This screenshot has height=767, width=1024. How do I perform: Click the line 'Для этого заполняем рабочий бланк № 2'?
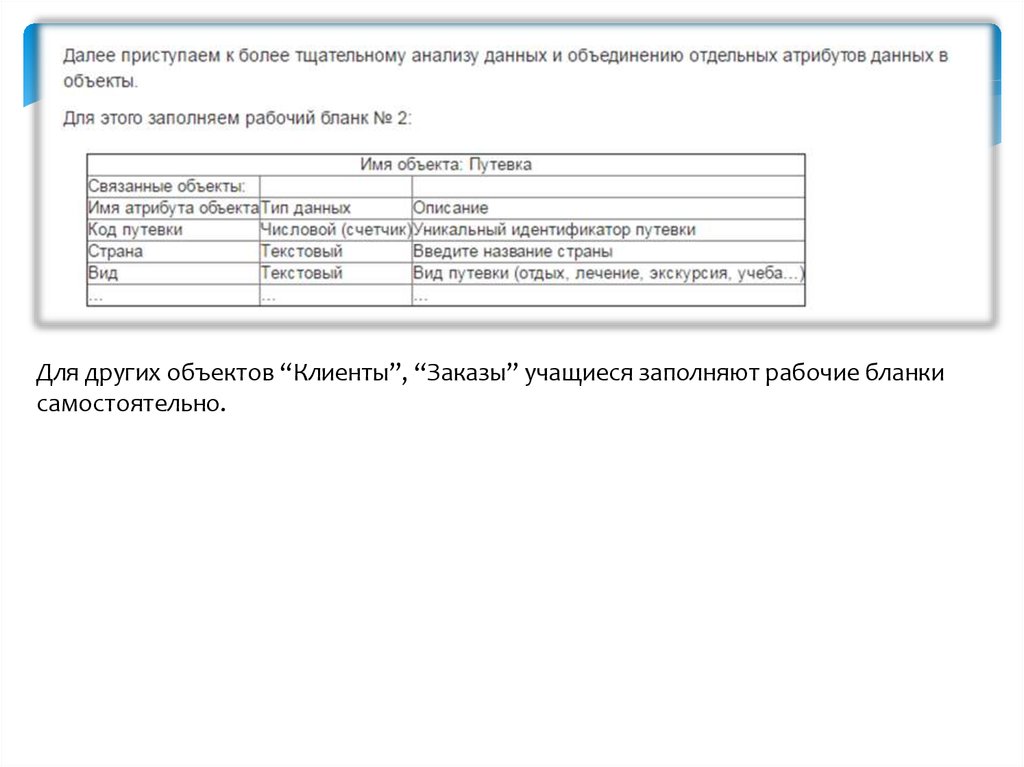(x=237, y=118)
